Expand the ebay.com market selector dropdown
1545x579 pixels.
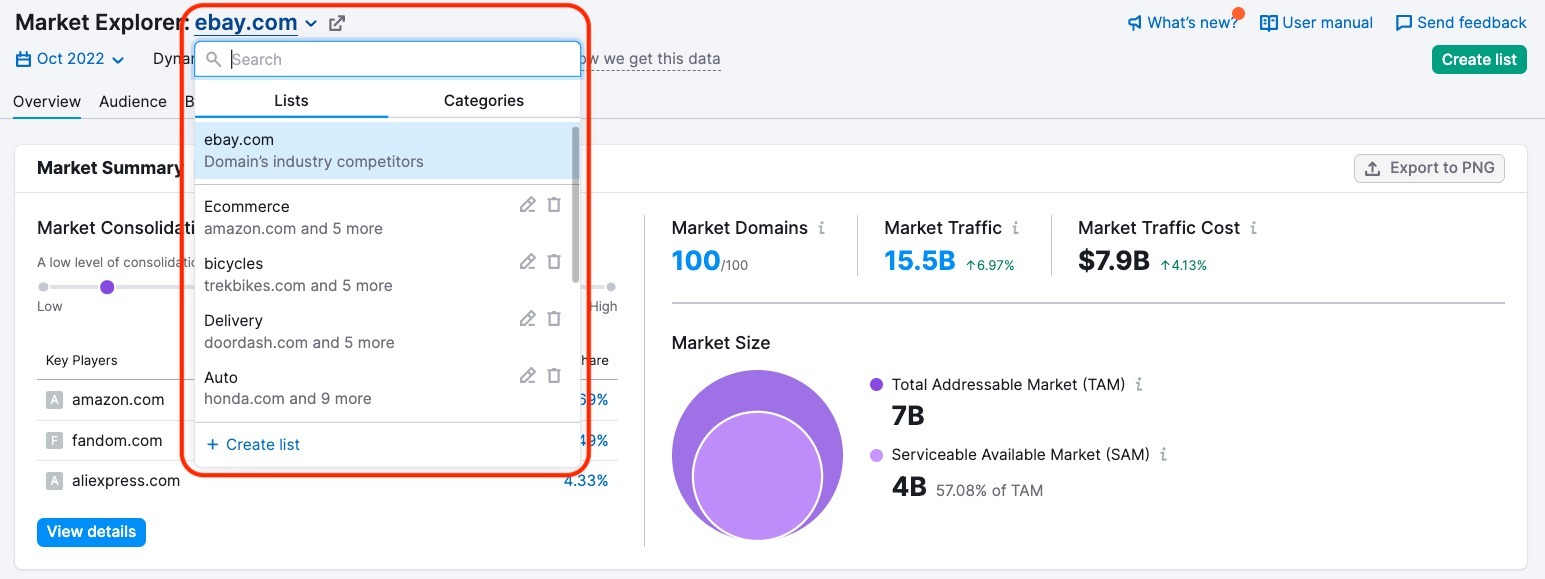coord(256,22)
